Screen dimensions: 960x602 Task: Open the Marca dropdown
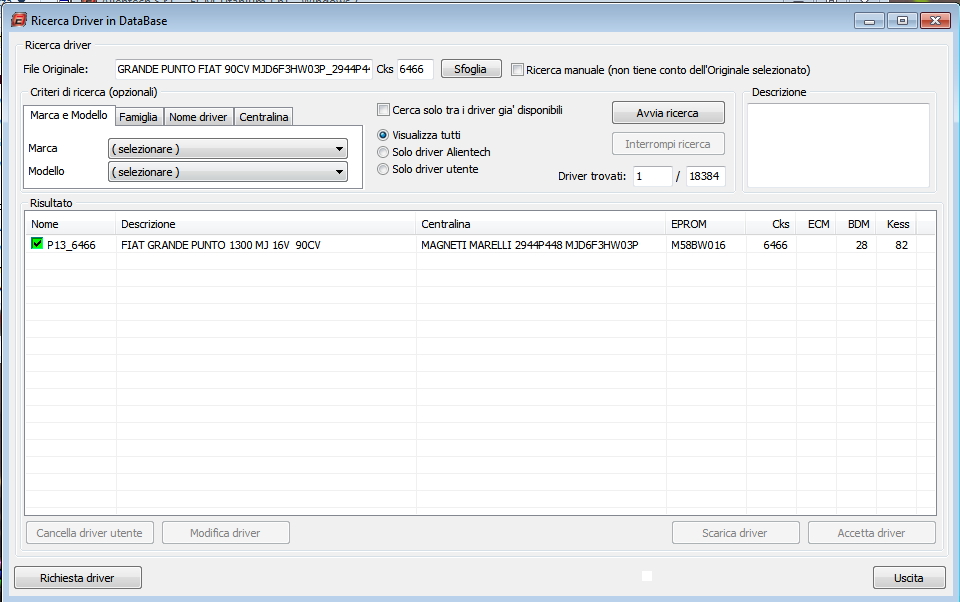[x=228, y=149]
